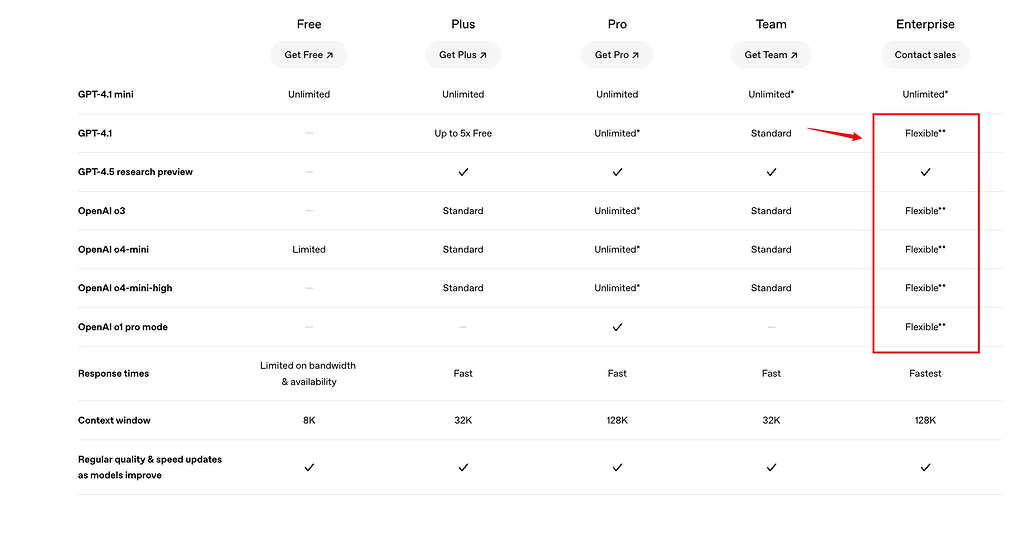This screenshot has width=1035, height=534.
Task: Select the Get Team button
Action: pyautogui.click(x=771, y=55)
